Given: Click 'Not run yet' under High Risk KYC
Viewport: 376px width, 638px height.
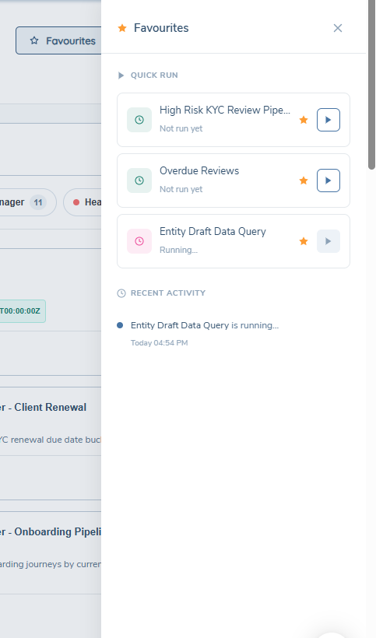Looking at the screenshot, I should click(x=181, y=129).
